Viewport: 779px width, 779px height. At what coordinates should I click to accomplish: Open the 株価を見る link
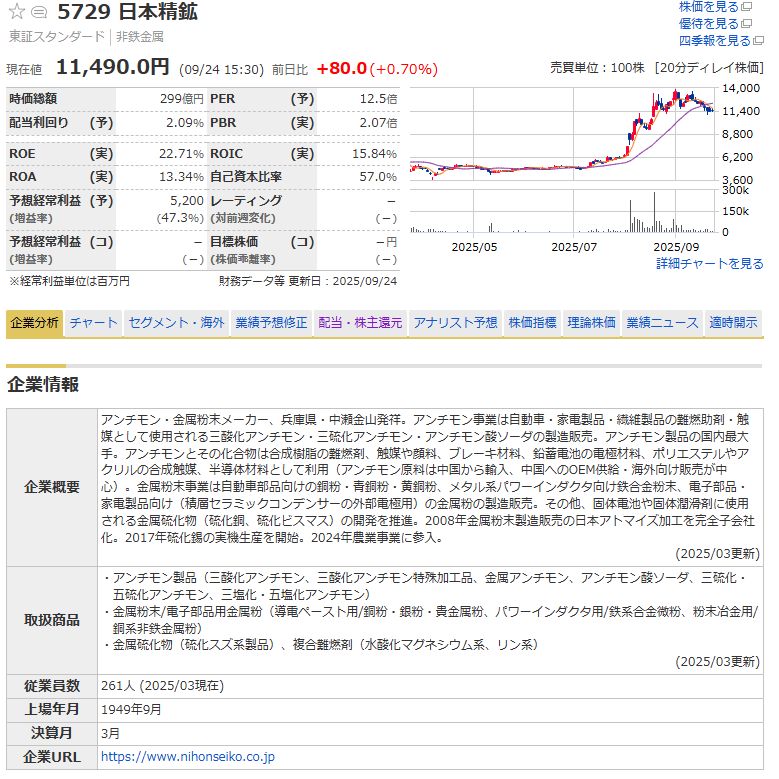709,7
